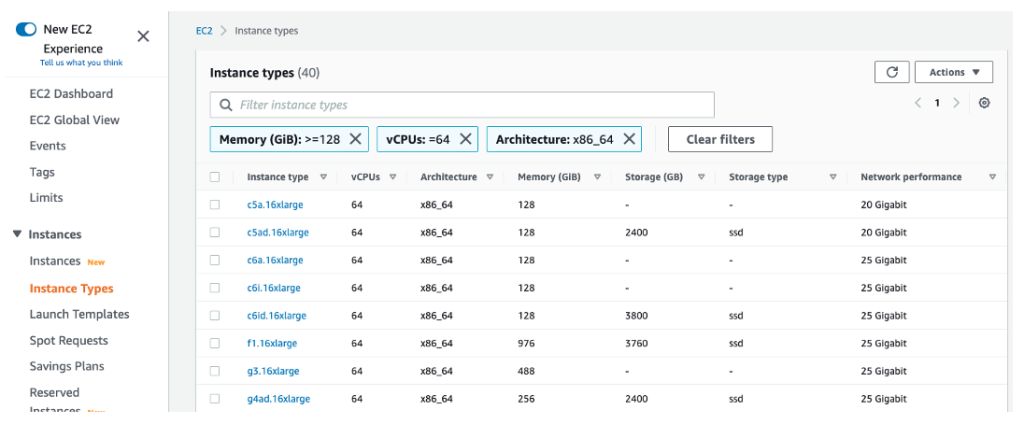
Task: Open EC2 Dashboard in the sidebar
Action: (71, 93)
